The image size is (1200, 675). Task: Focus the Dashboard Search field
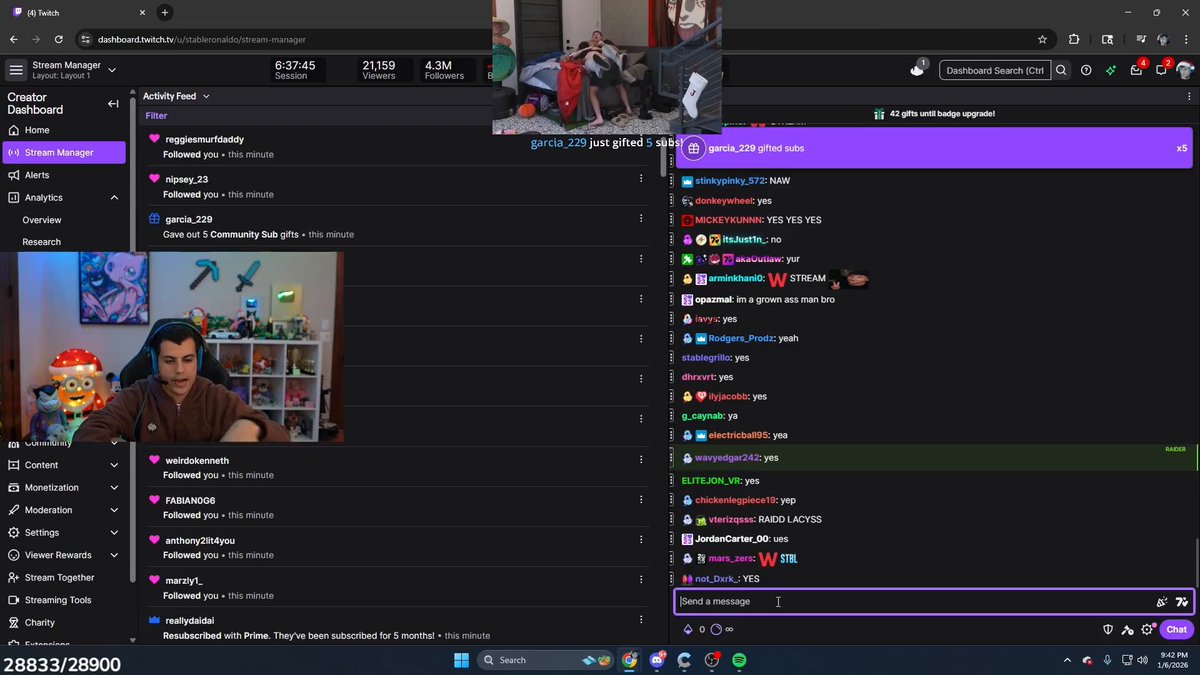tap(995, 70)
